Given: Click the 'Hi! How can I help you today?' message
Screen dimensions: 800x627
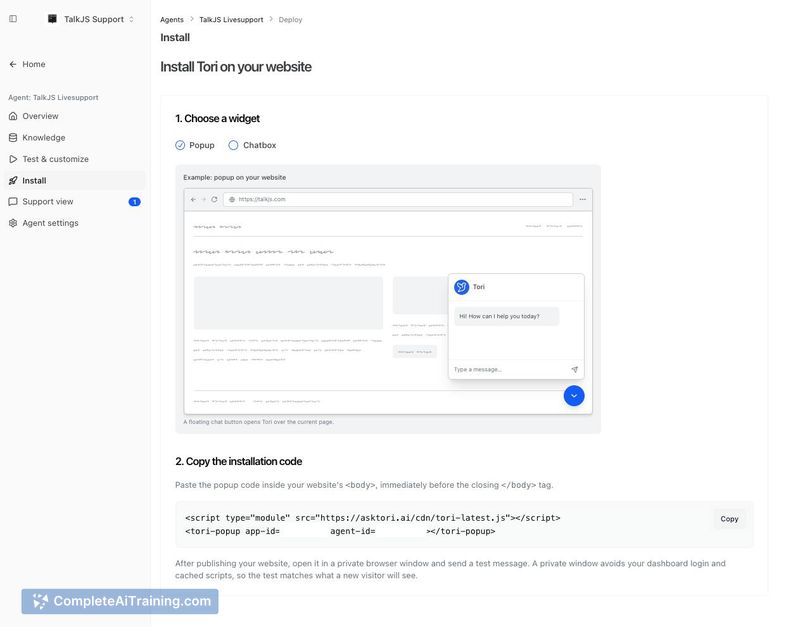Looking at the screenshot, I should pyautogui.click(x=506, y=316).
